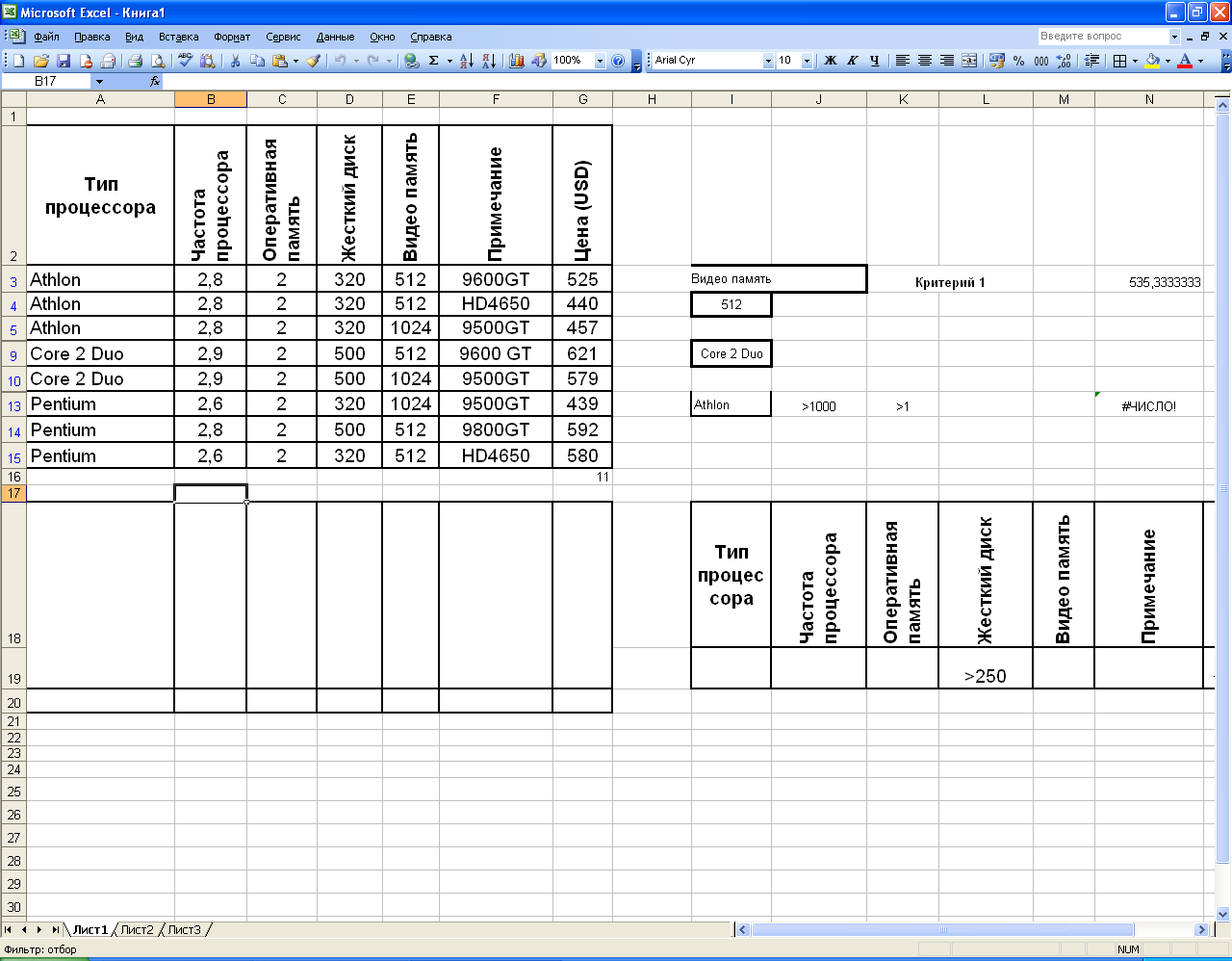Apply borders with the Borders icon
Viewport: 1232px width, 961px height.
pos(1119,61)
